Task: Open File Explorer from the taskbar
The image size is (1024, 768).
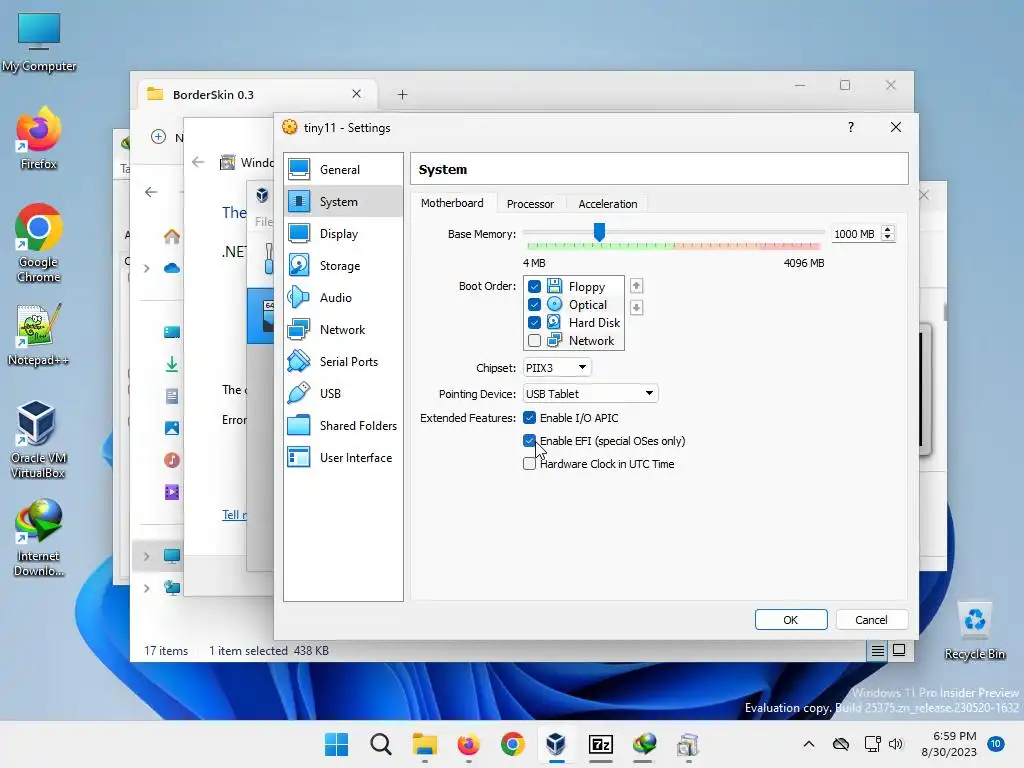Action: (424, 744)
